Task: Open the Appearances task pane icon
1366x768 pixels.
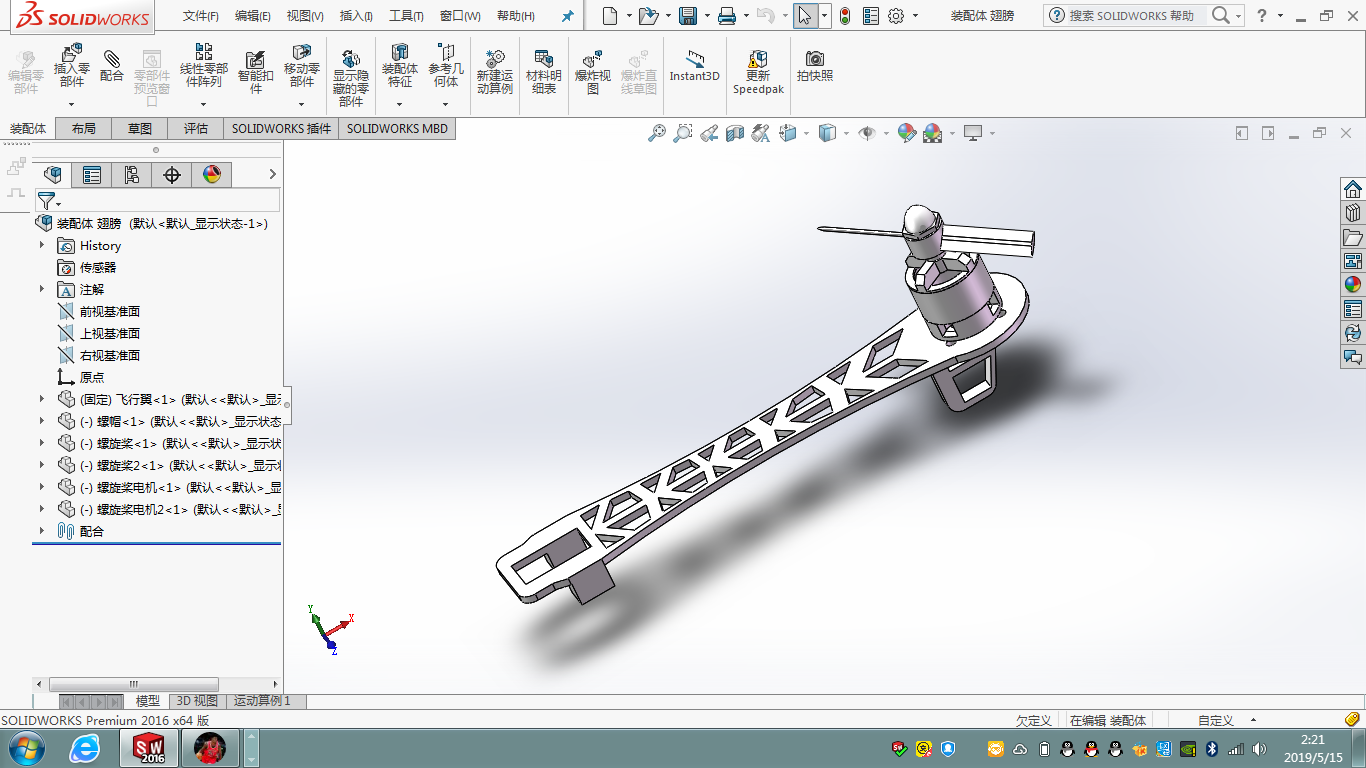Action: 1353,285
